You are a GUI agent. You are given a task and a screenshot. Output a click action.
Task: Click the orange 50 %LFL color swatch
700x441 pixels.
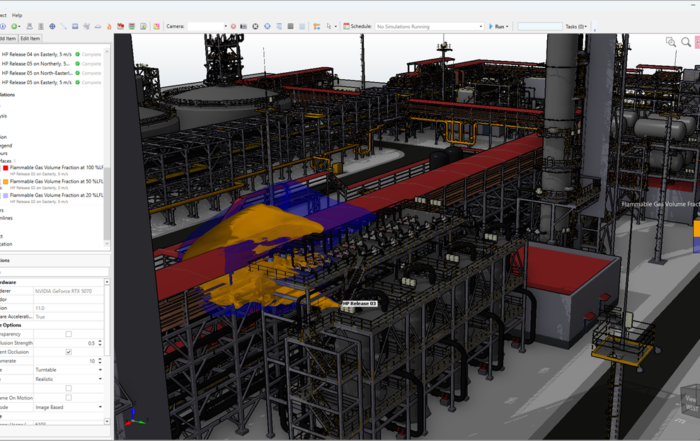coord(5,182)
